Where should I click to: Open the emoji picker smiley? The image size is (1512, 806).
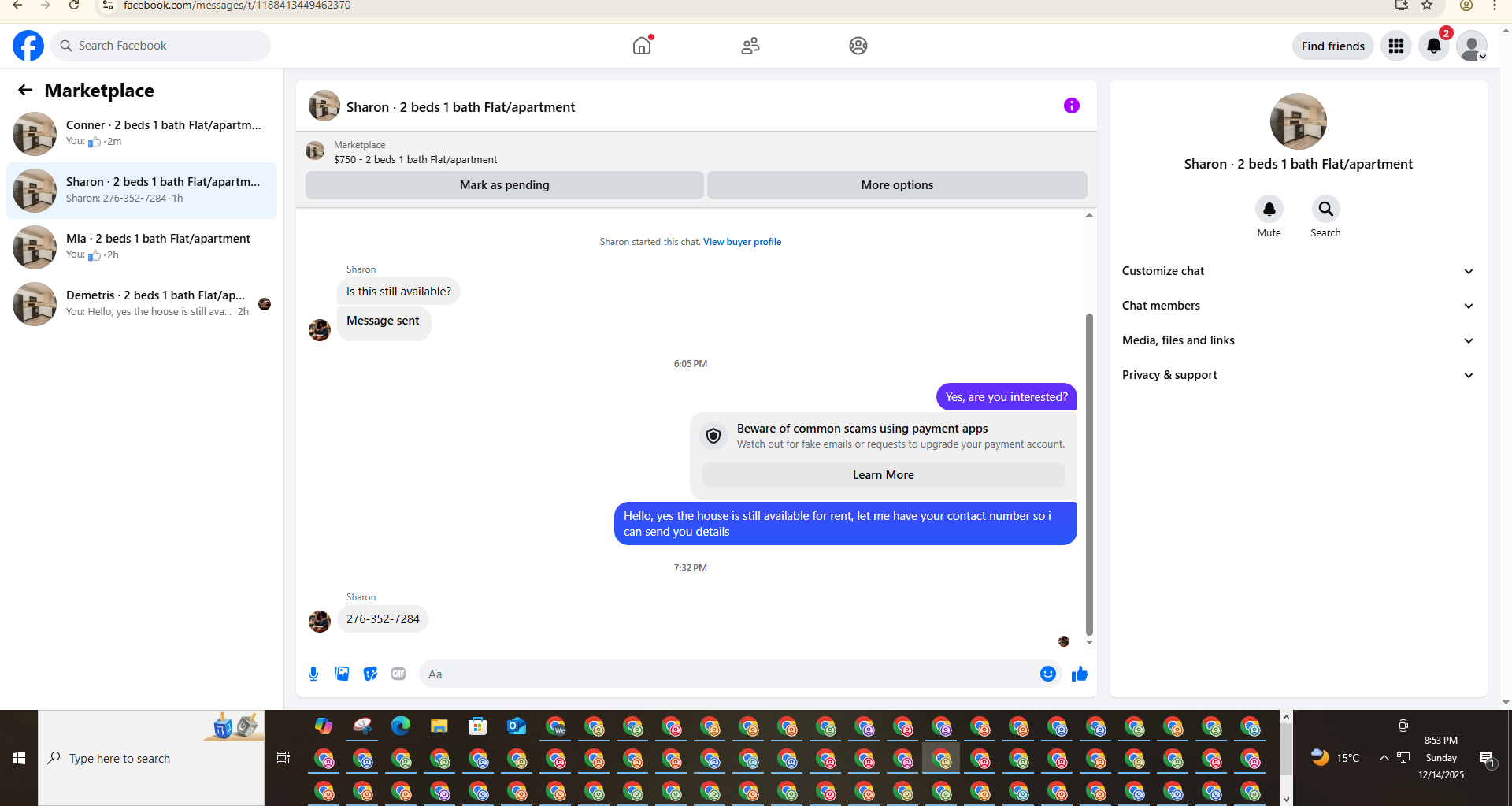pyautogui.click(x=1047, y=674)
